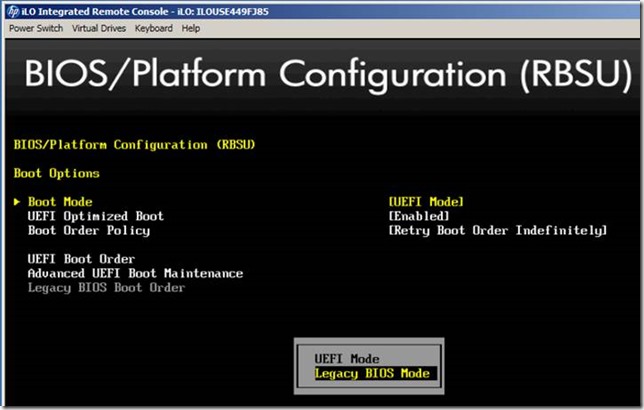Choose UEFI Mode in the popup list

[x=347, y=359]
